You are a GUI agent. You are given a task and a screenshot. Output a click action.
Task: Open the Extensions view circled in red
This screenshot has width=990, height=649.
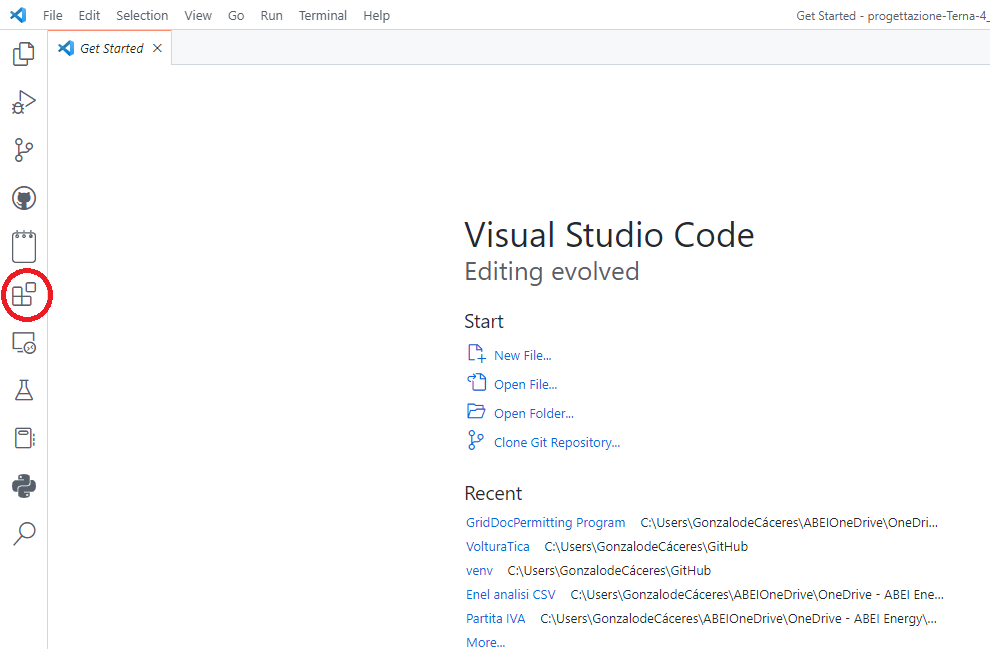tap(23, 294)
